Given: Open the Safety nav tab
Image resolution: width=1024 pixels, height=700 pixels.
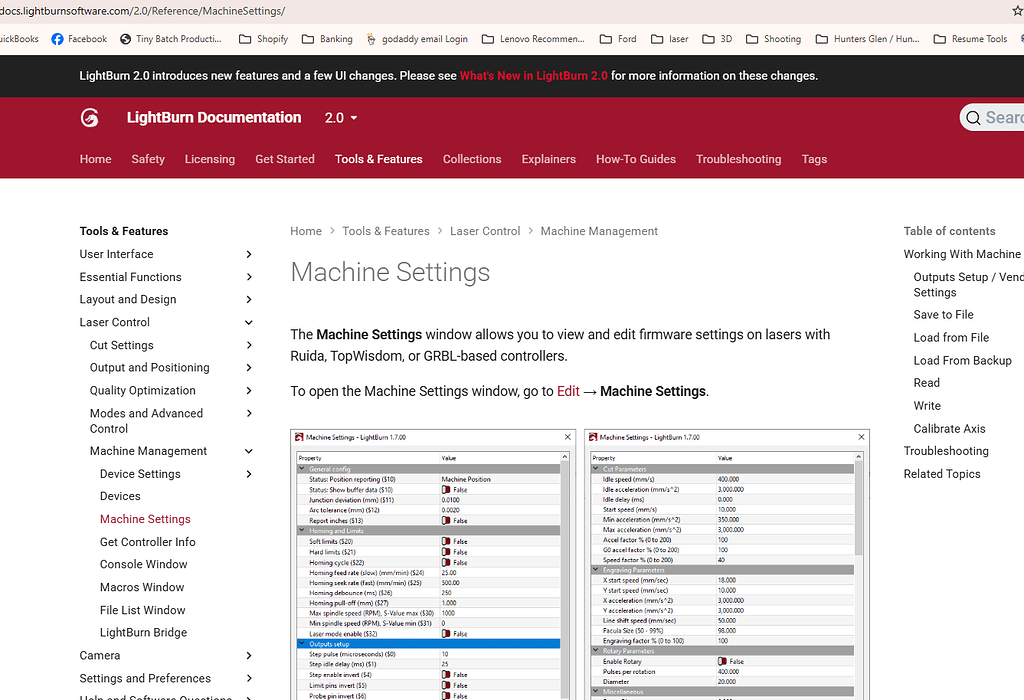Looking at the screenshot, I should click(148, 159).
